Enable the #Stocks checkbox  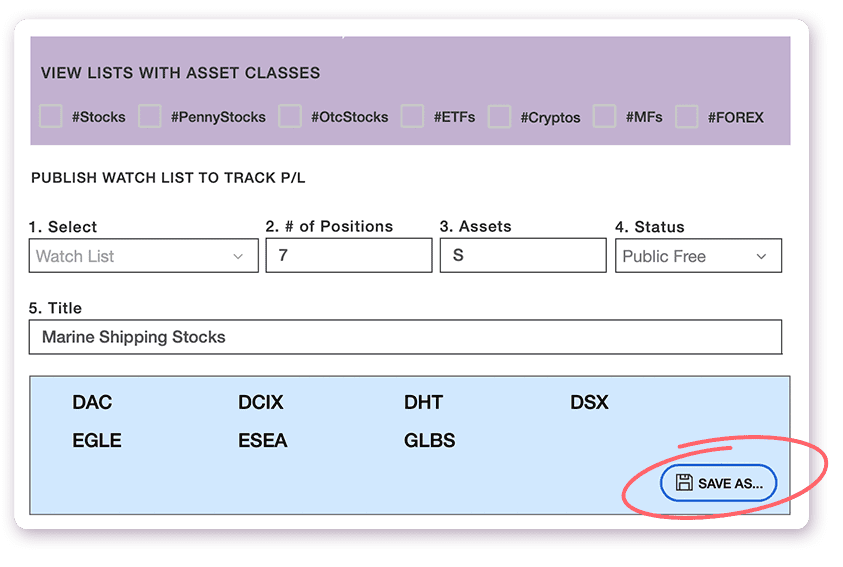tap(51, 116)
